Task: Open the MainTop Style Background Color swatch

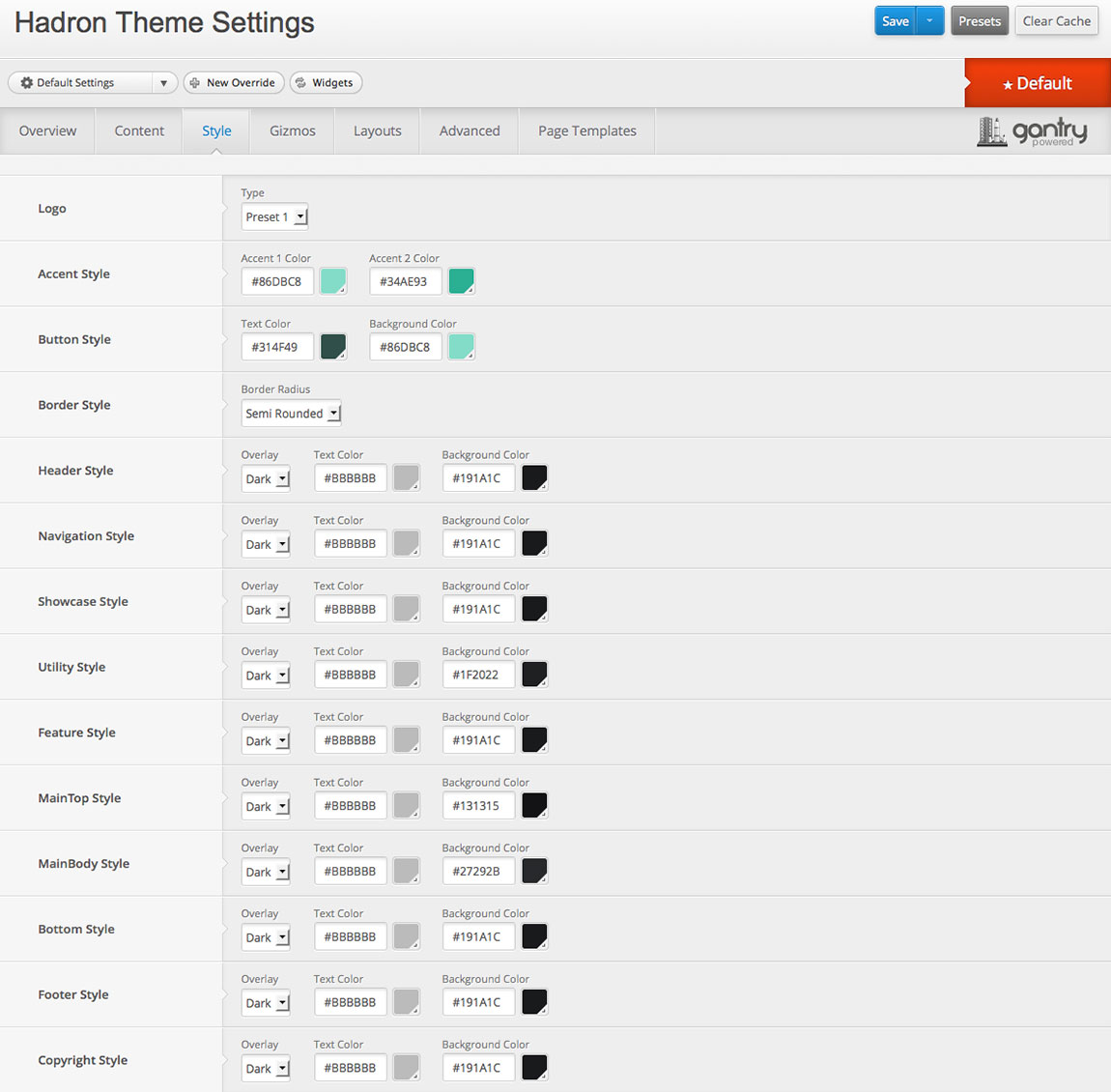Action: [x=534, y=806]
